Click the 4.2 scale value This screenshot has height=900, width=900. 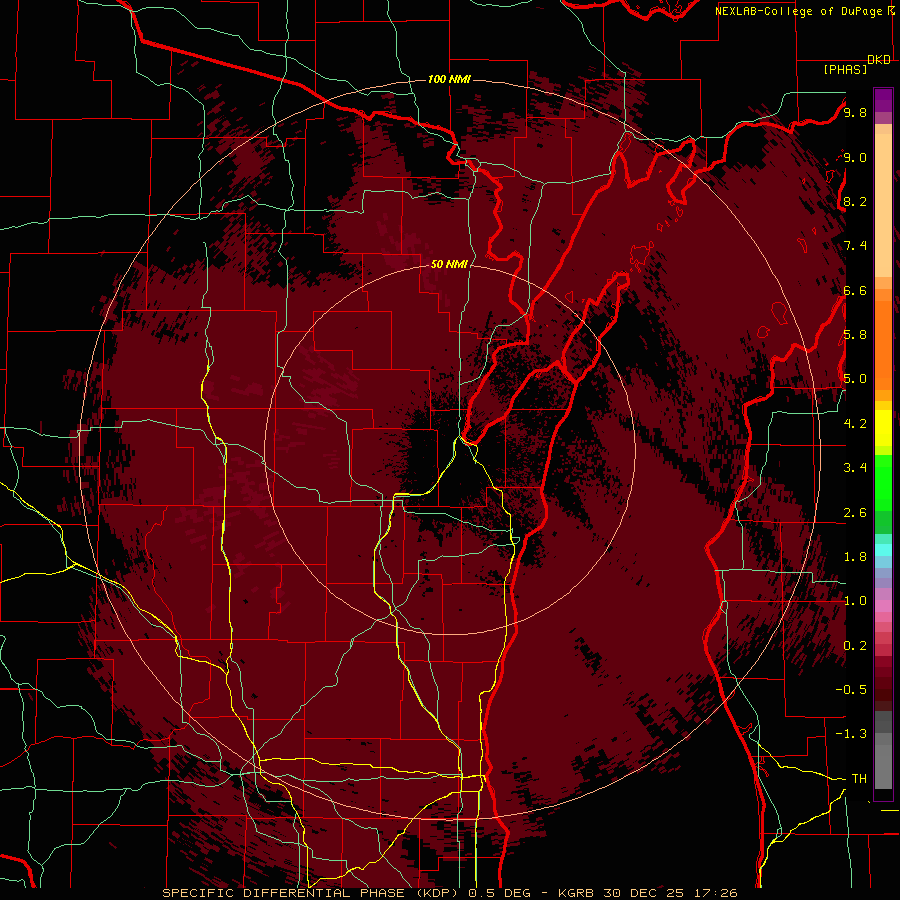click(x=855, y=424)
